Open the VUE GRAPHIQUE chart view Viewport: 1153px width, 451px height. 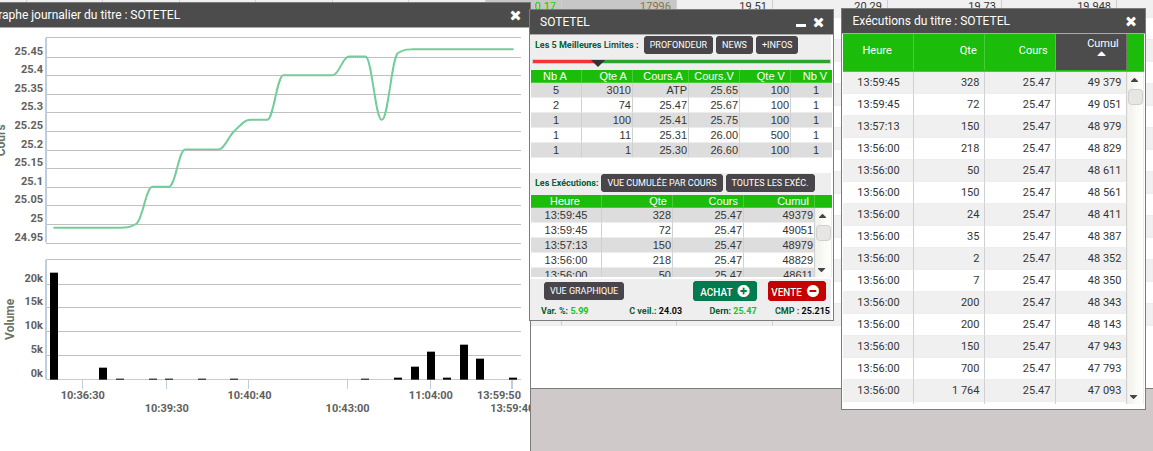[584, 291]
